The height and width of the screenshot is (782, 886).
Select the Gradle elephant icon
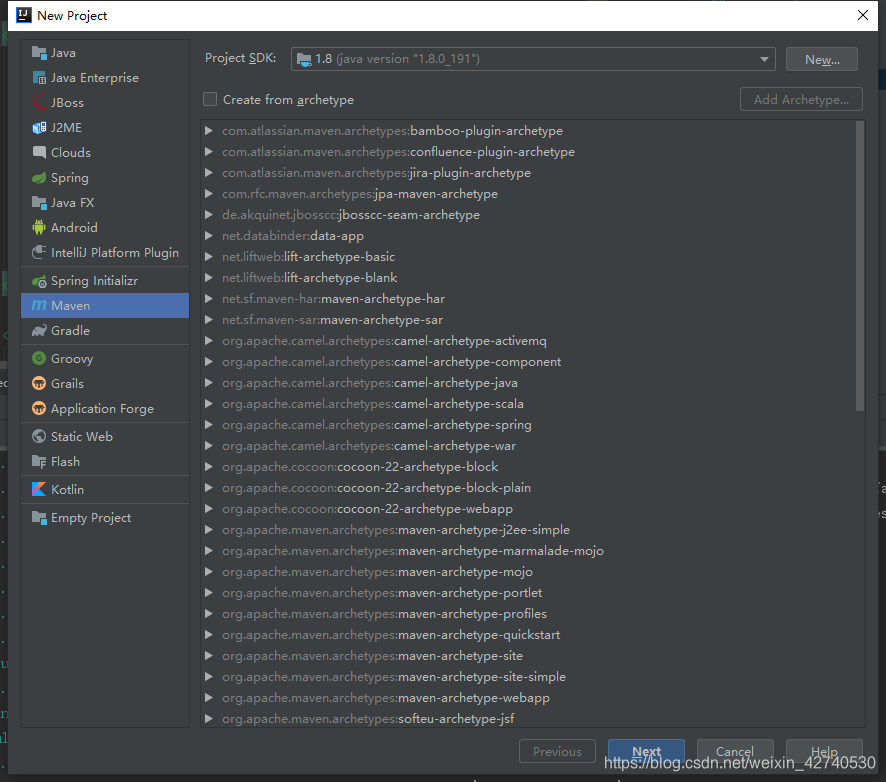pyautogui.click(x=39, y=331)
